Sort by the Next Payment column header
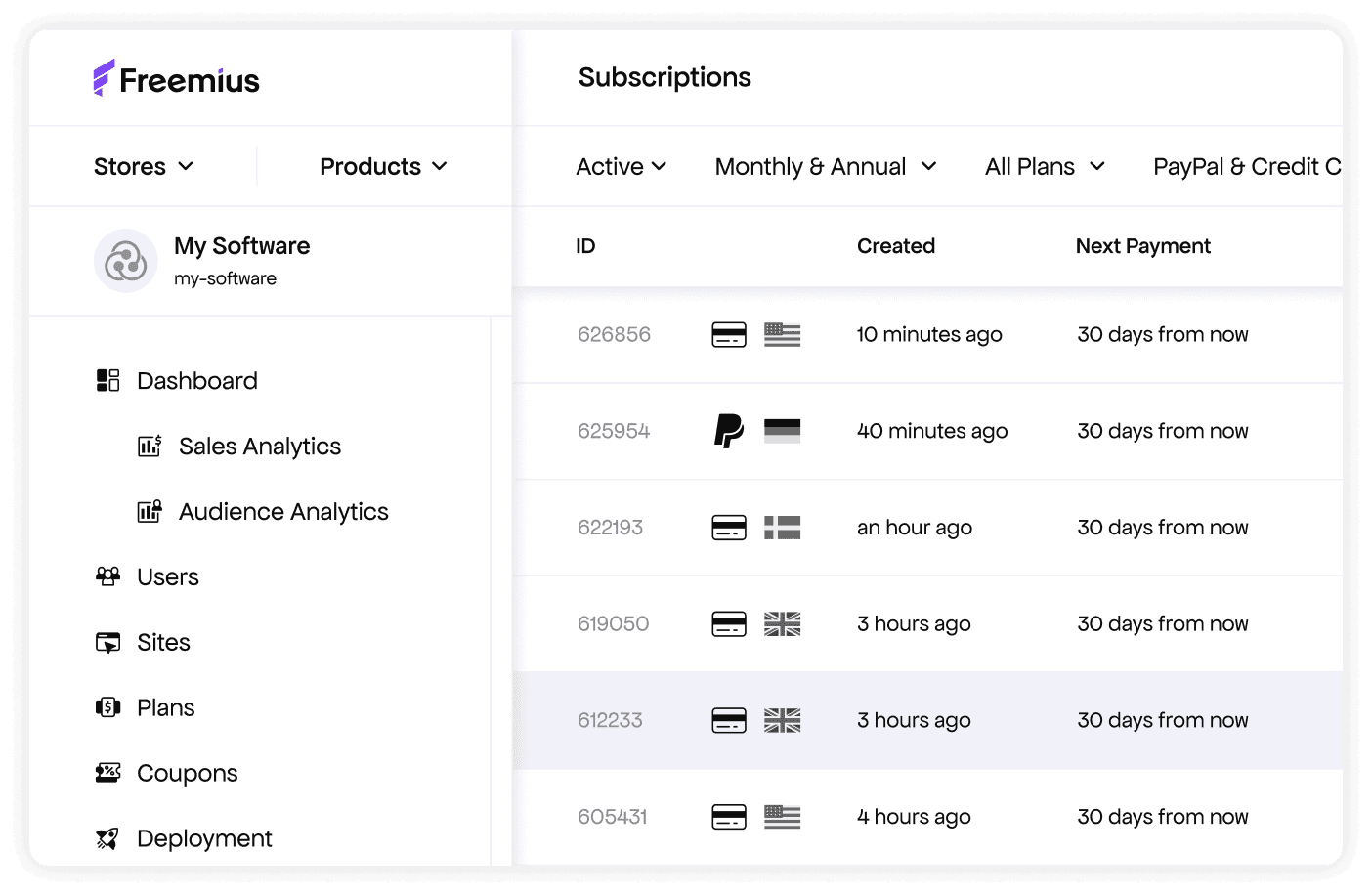The width and height of the screenshot is (1372, 895). 1143,246
